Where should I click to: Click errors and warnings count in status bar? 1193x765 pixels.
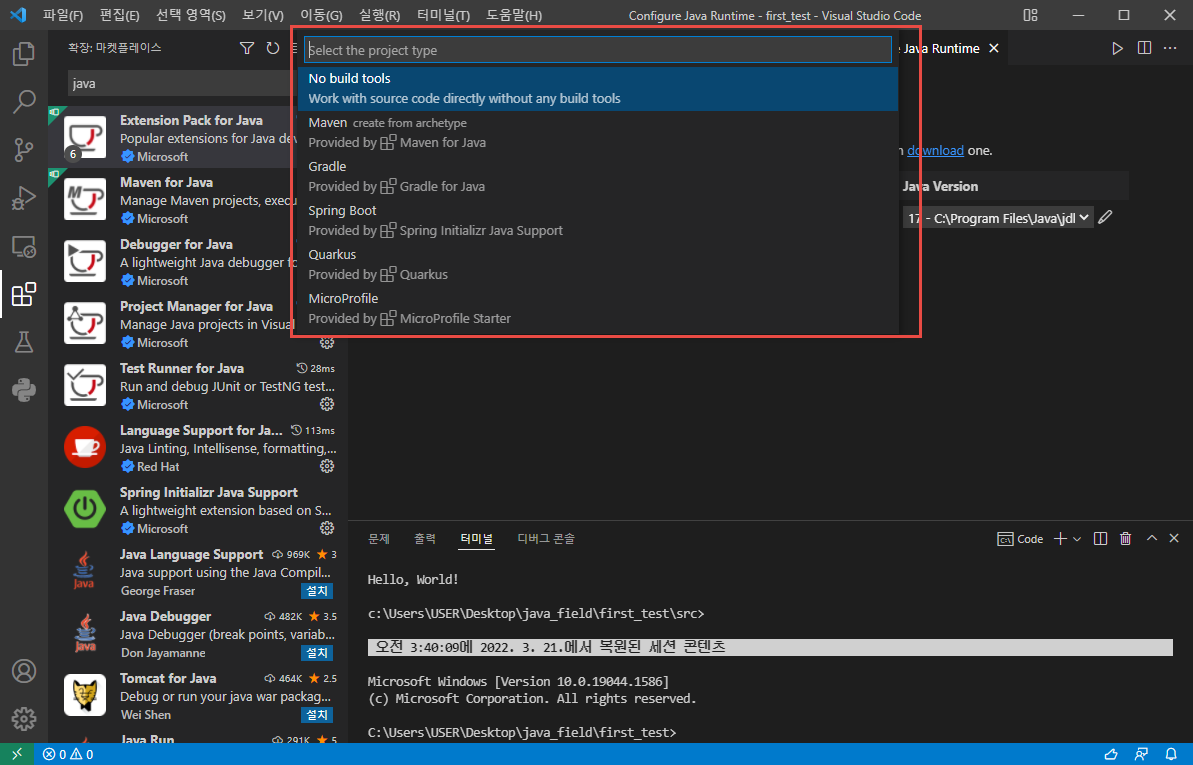coord(68,754)
